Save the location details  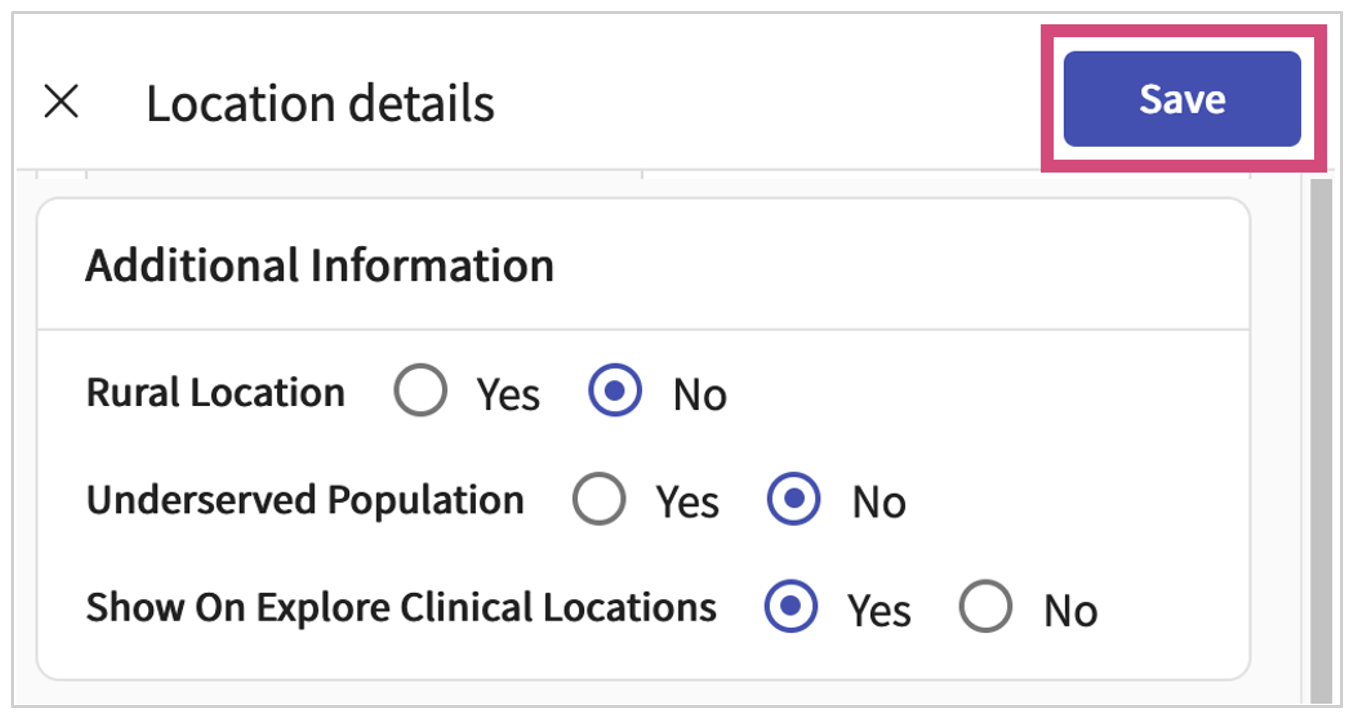tap(1181, 99)
